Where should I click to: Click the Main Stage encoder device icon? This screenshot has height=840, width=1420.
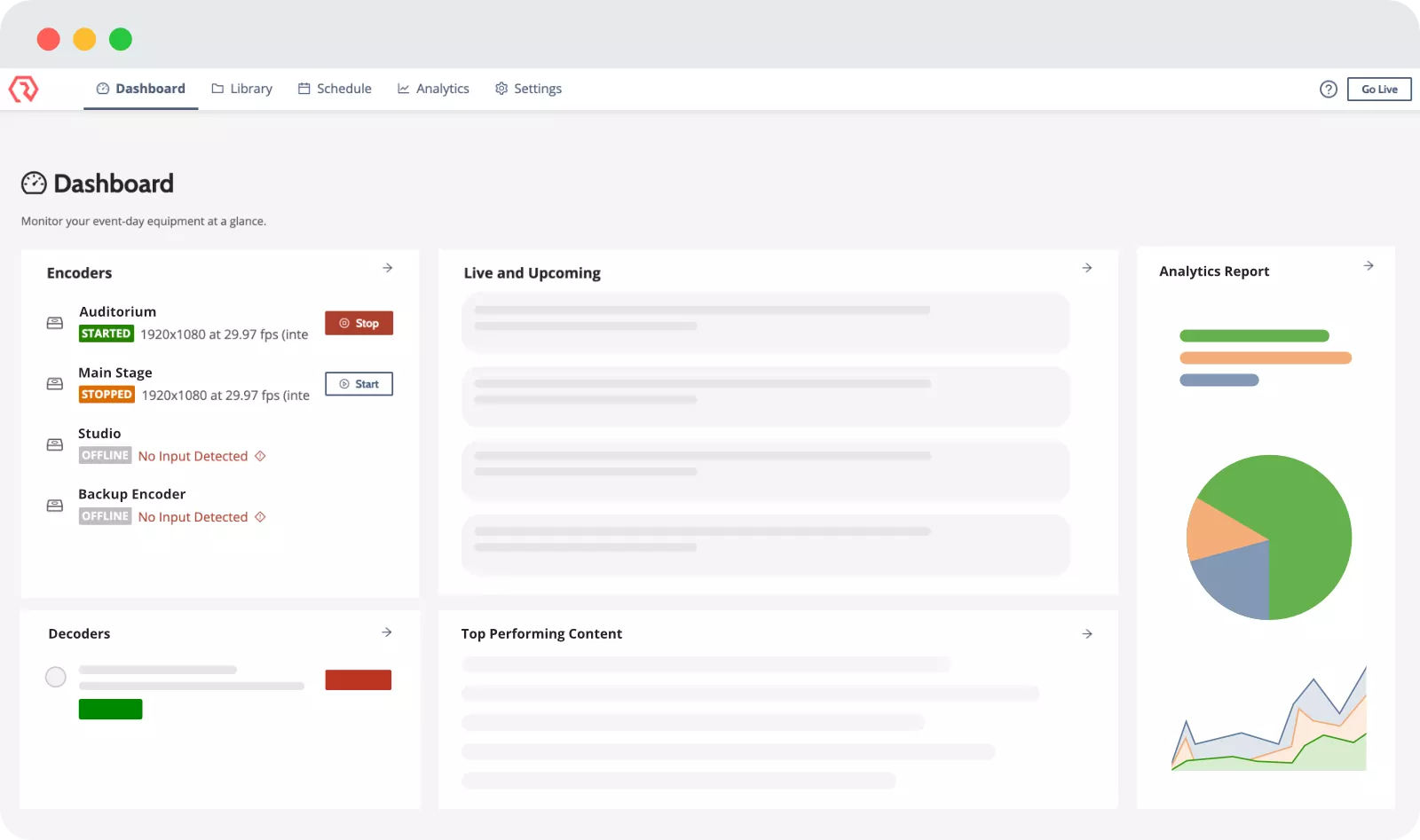55,384
